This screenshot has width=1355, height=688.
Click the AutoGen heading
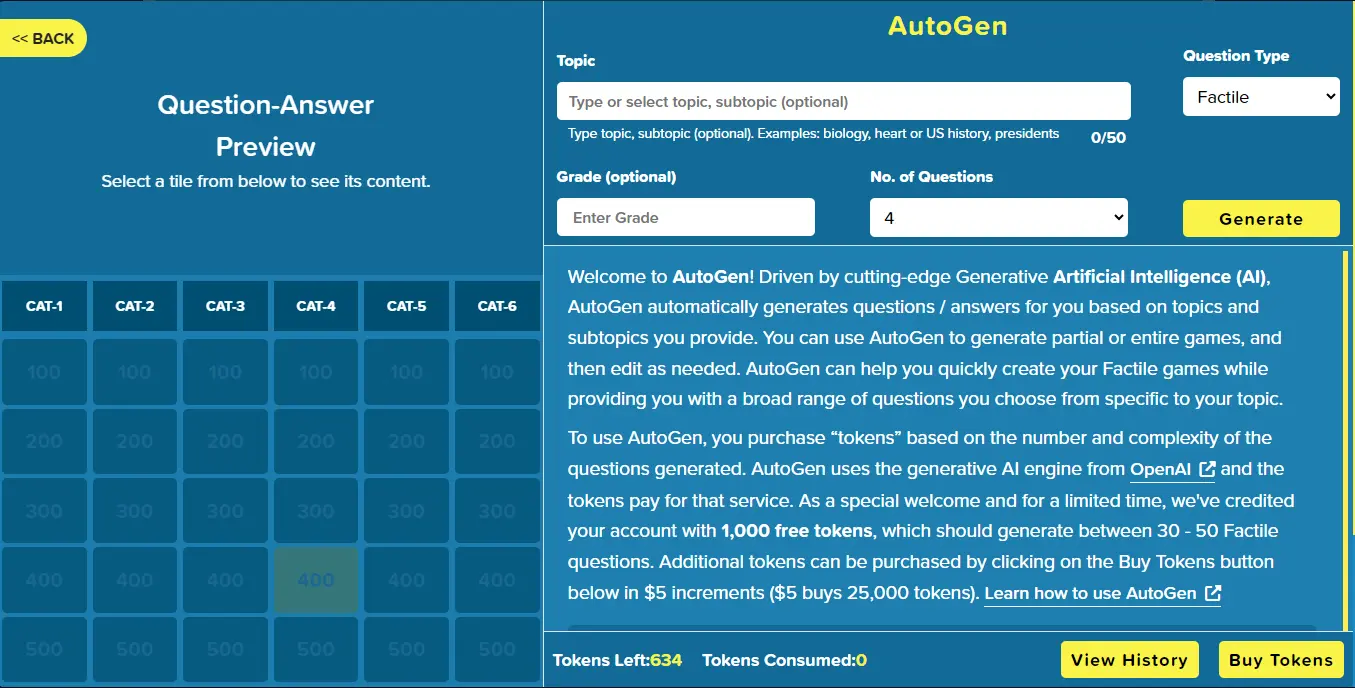pos(948,26)
